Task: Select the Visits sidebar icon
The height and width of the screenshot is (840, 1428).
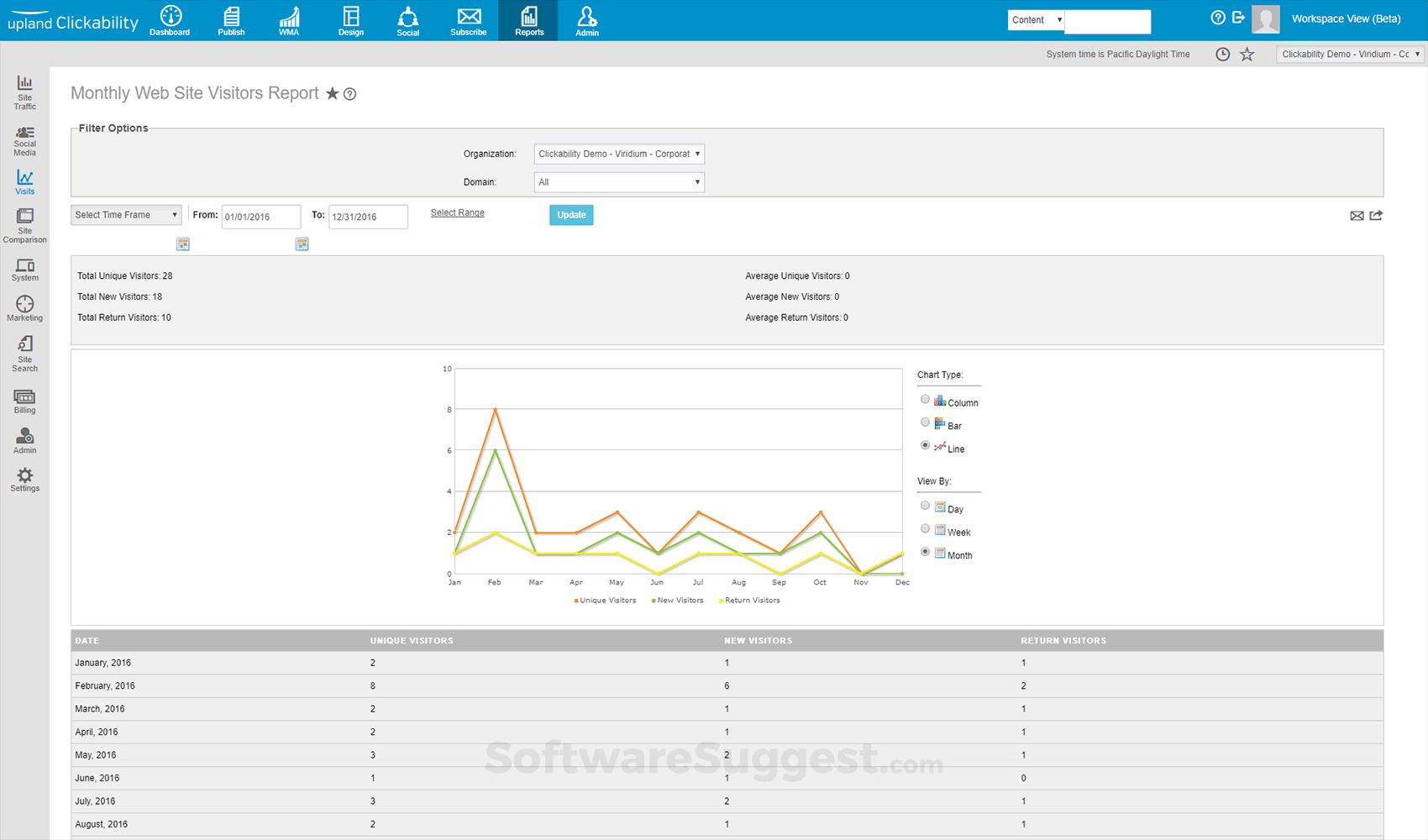Action: 24,182
